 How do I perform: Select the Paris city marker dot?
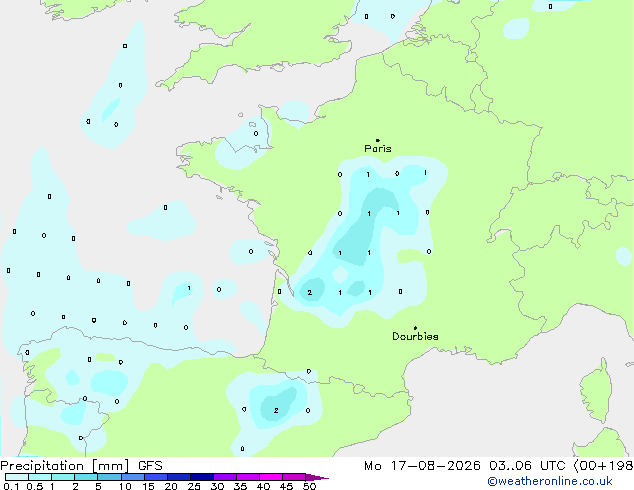click(378, 140)
